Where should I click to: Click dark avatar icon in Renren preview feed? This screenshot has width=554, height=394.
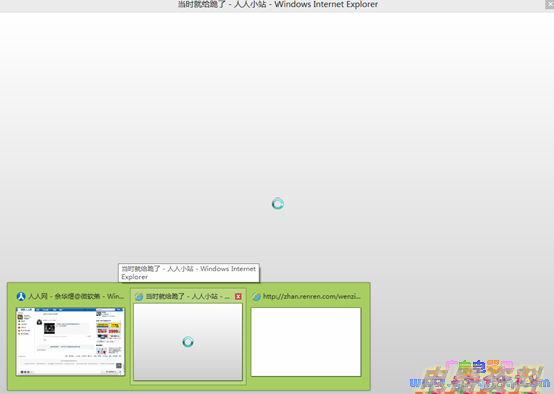[39, 322]
